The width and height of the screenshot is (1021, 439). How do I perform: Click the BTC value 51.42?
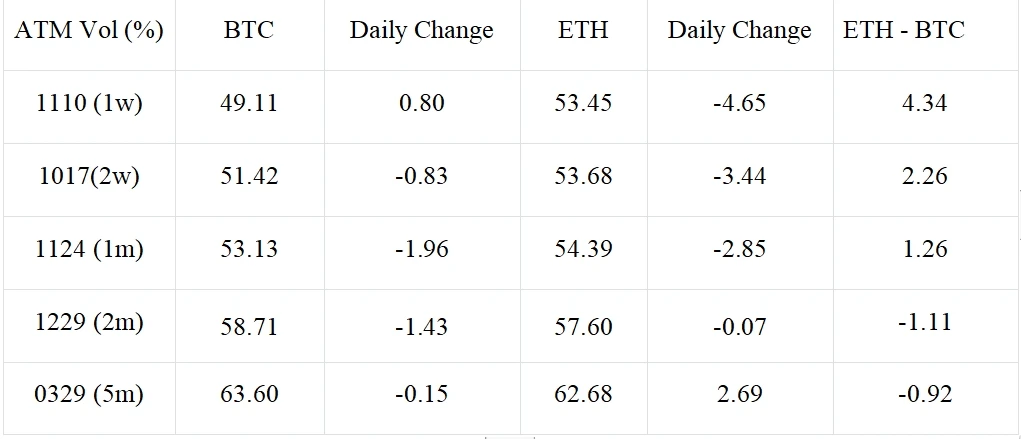pos(249,176)
